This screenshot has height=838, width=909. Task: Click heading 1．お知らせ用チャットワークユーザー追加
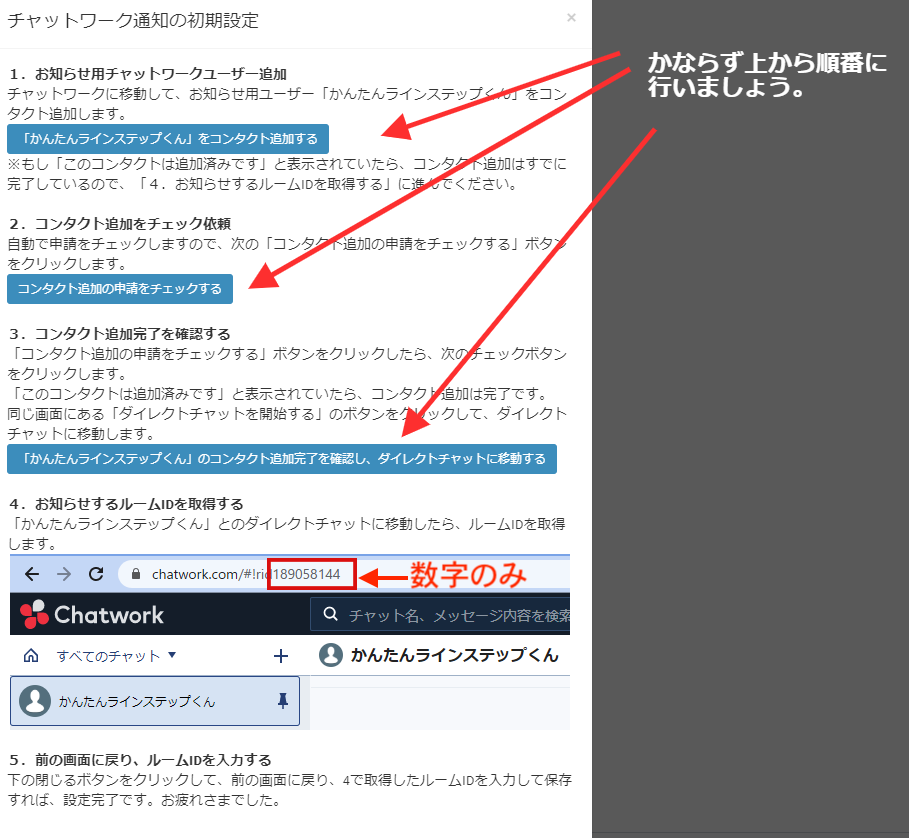(148, 74)
